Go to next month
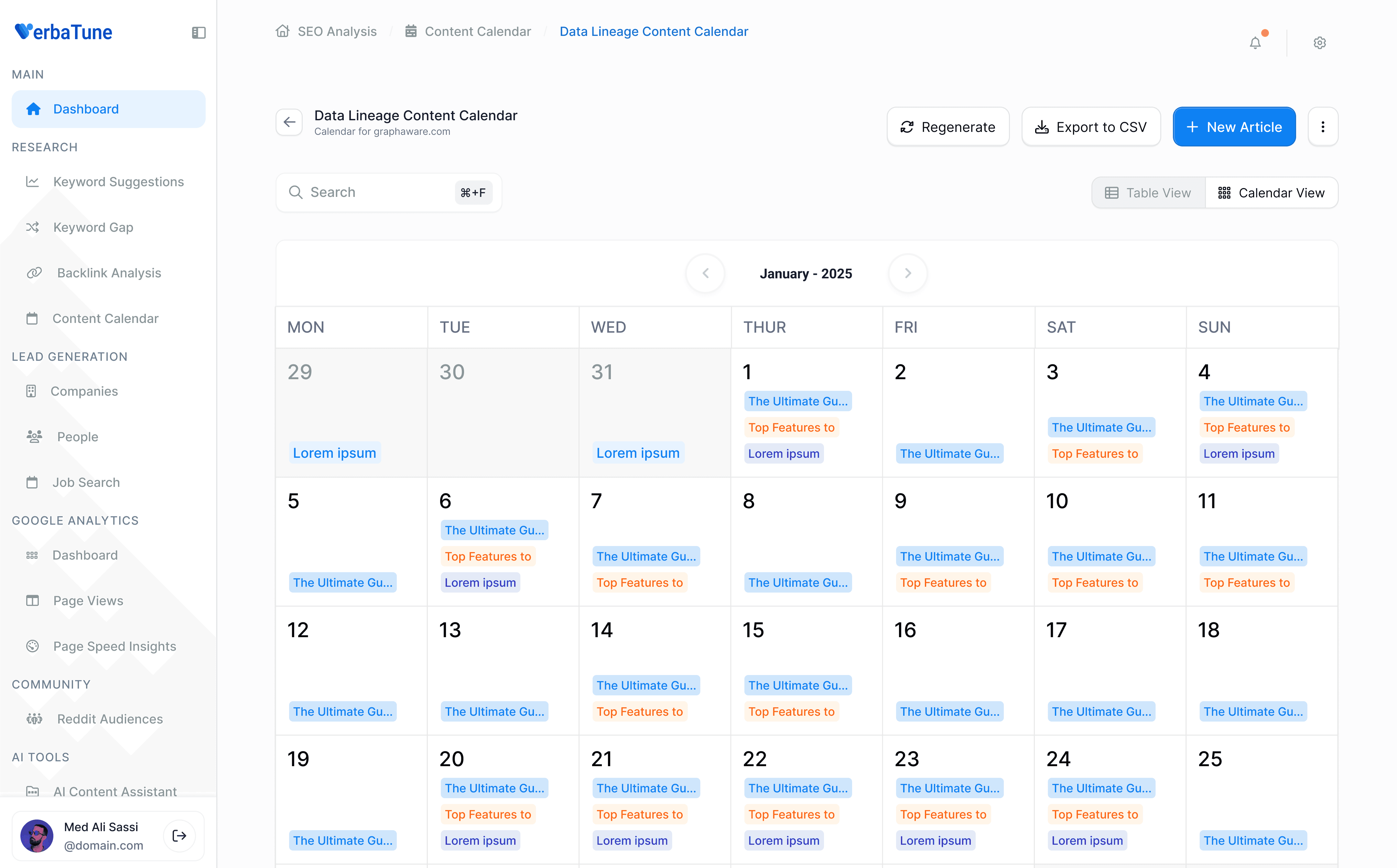The image size is (1397, 868). click(908, 273)
